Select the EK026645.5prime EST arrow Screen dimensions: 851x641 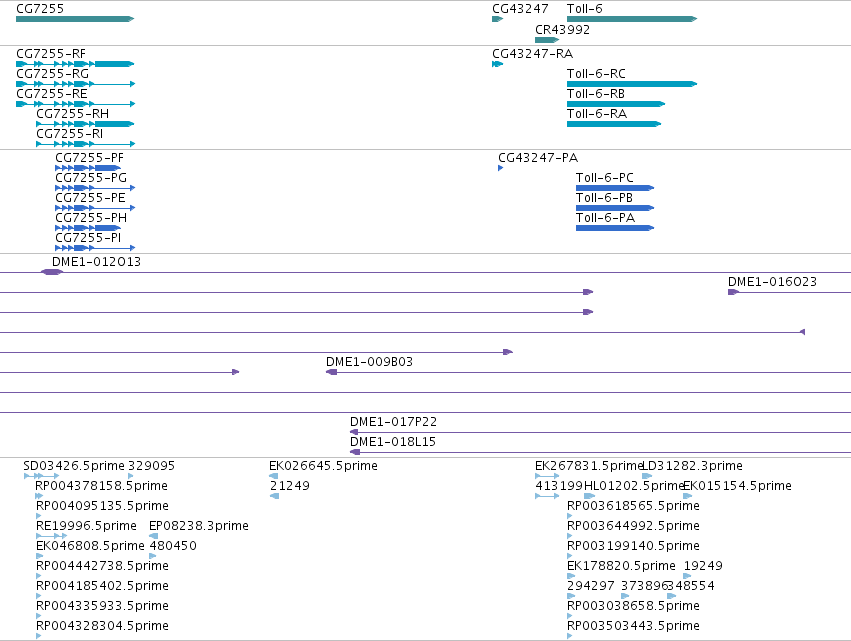coord(274,477)
